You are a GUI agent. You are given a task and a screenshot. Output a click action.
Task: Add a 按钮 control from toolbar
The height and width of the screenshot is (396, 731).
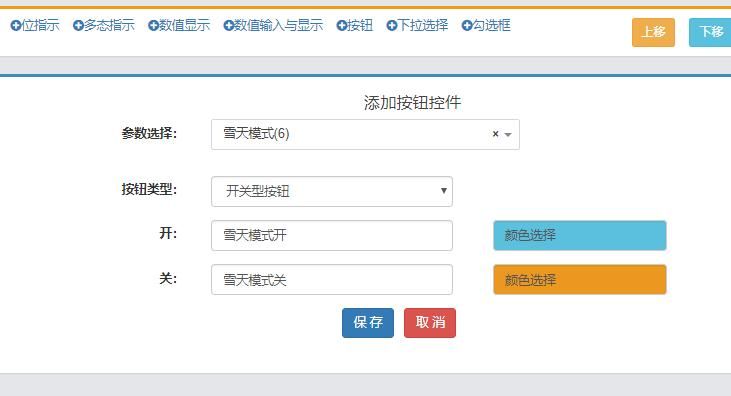pyautogui.click(x=355, y=25)
